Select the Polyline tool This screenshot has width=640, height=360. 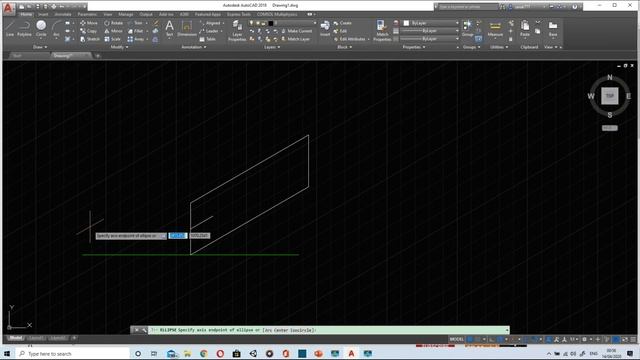coord(24,29)
